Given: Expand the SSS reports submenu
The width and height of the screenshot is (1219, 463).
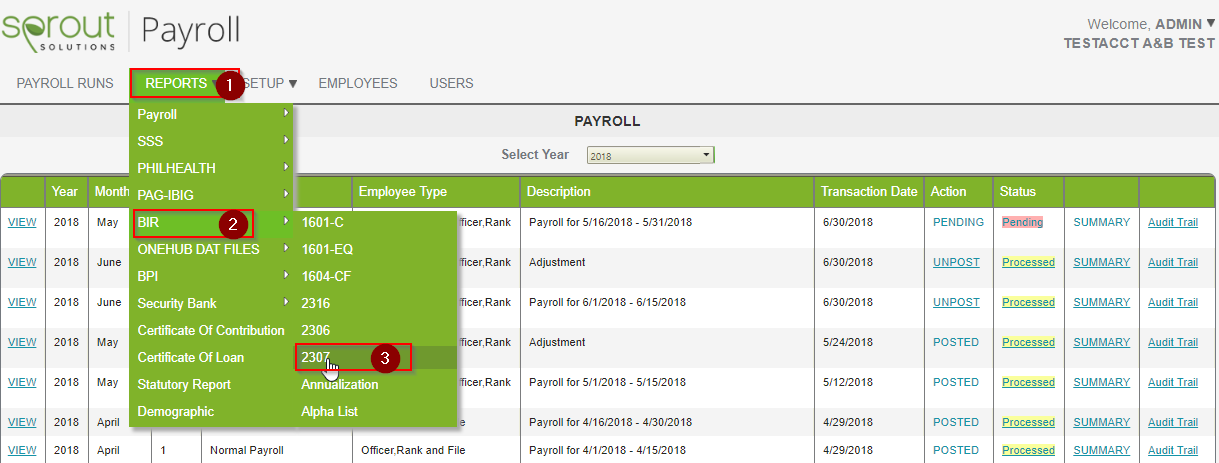Looking at the screenshot, I should pos(212,141).
